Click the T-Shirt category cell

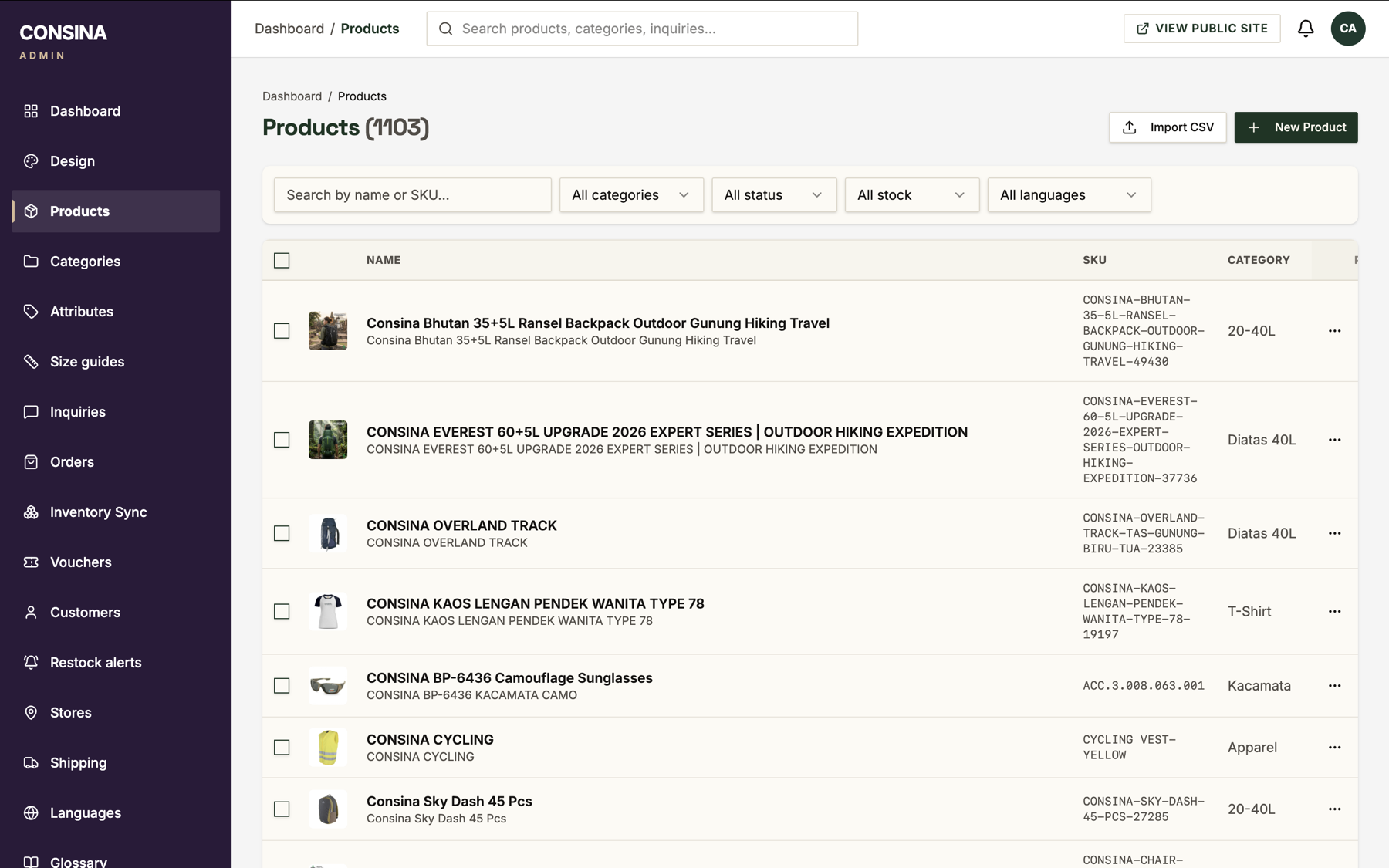[x=1249, y=611]
